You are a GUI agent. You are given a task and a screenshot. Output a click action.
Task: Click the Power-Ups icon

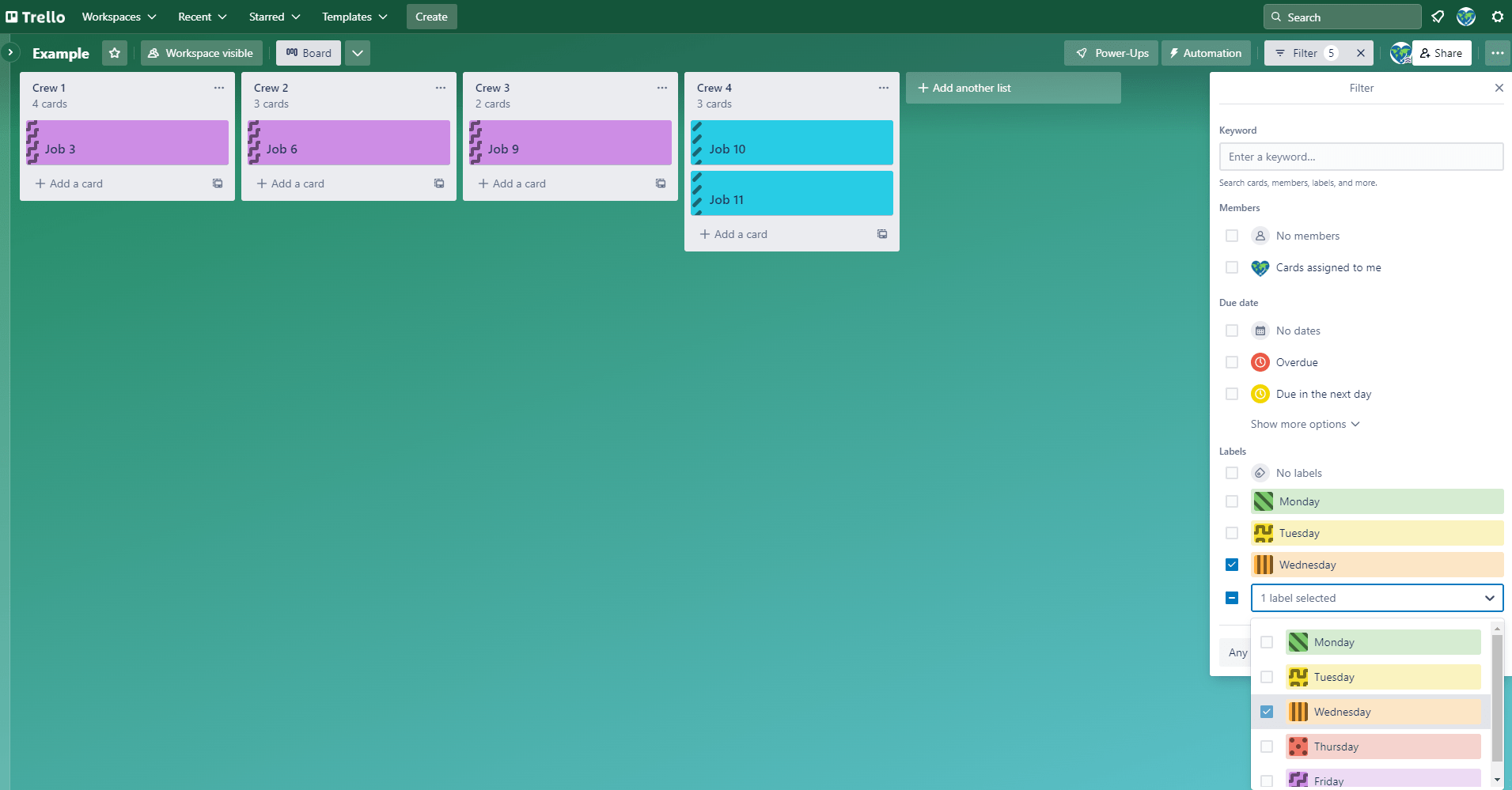click(1083, 53)
